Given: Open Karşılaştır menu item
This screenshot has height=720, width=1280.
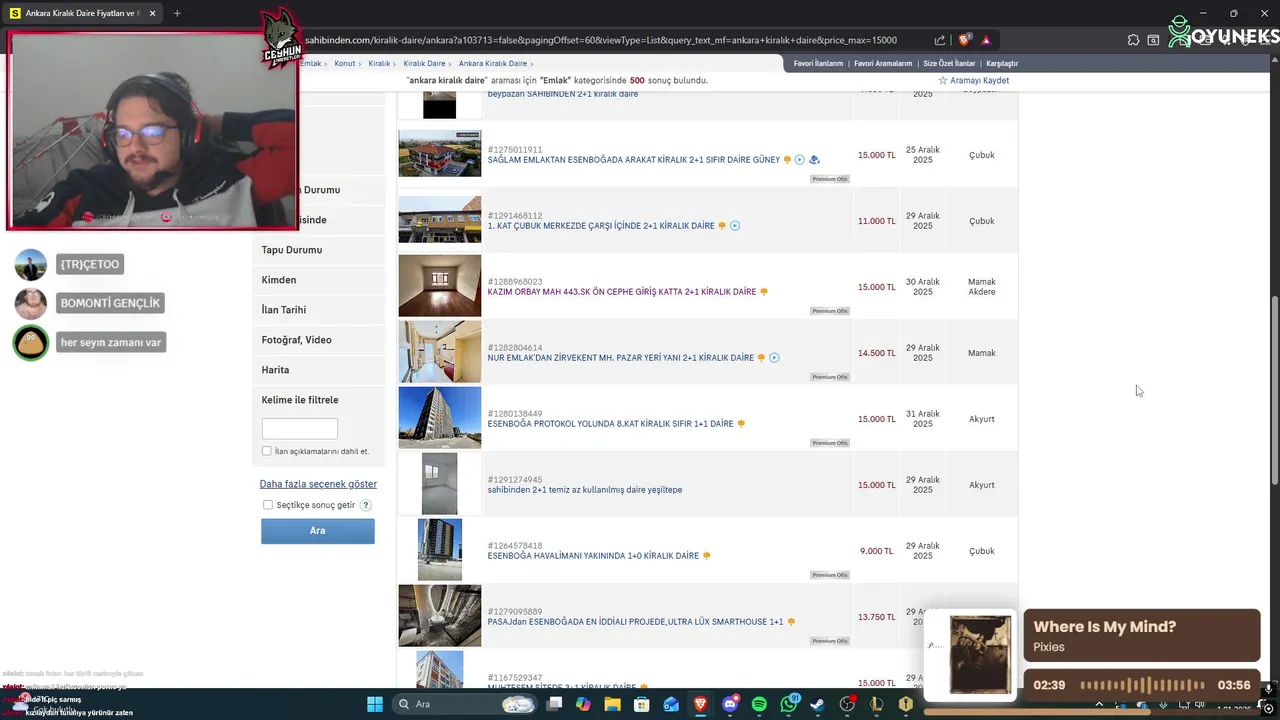Looking at the screenshot, I should coord(1002,63).
